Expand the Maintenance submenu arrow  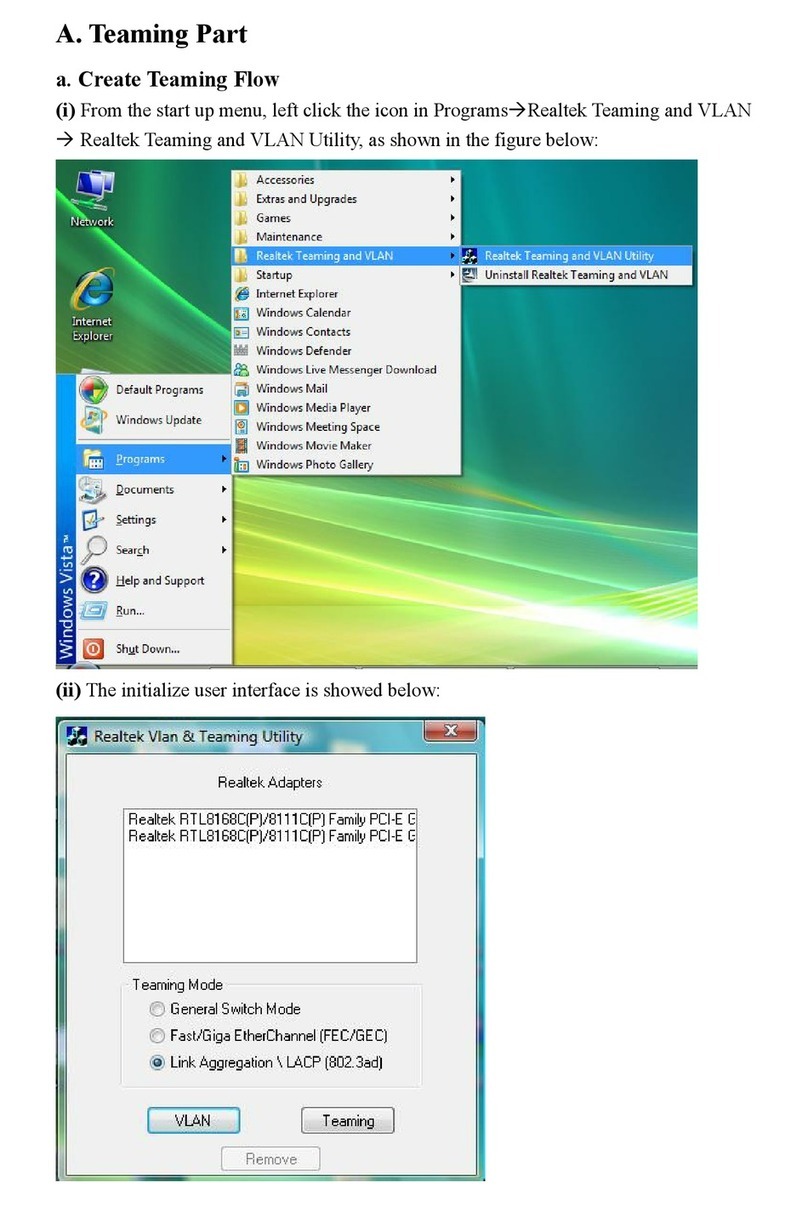click(453, 237)
